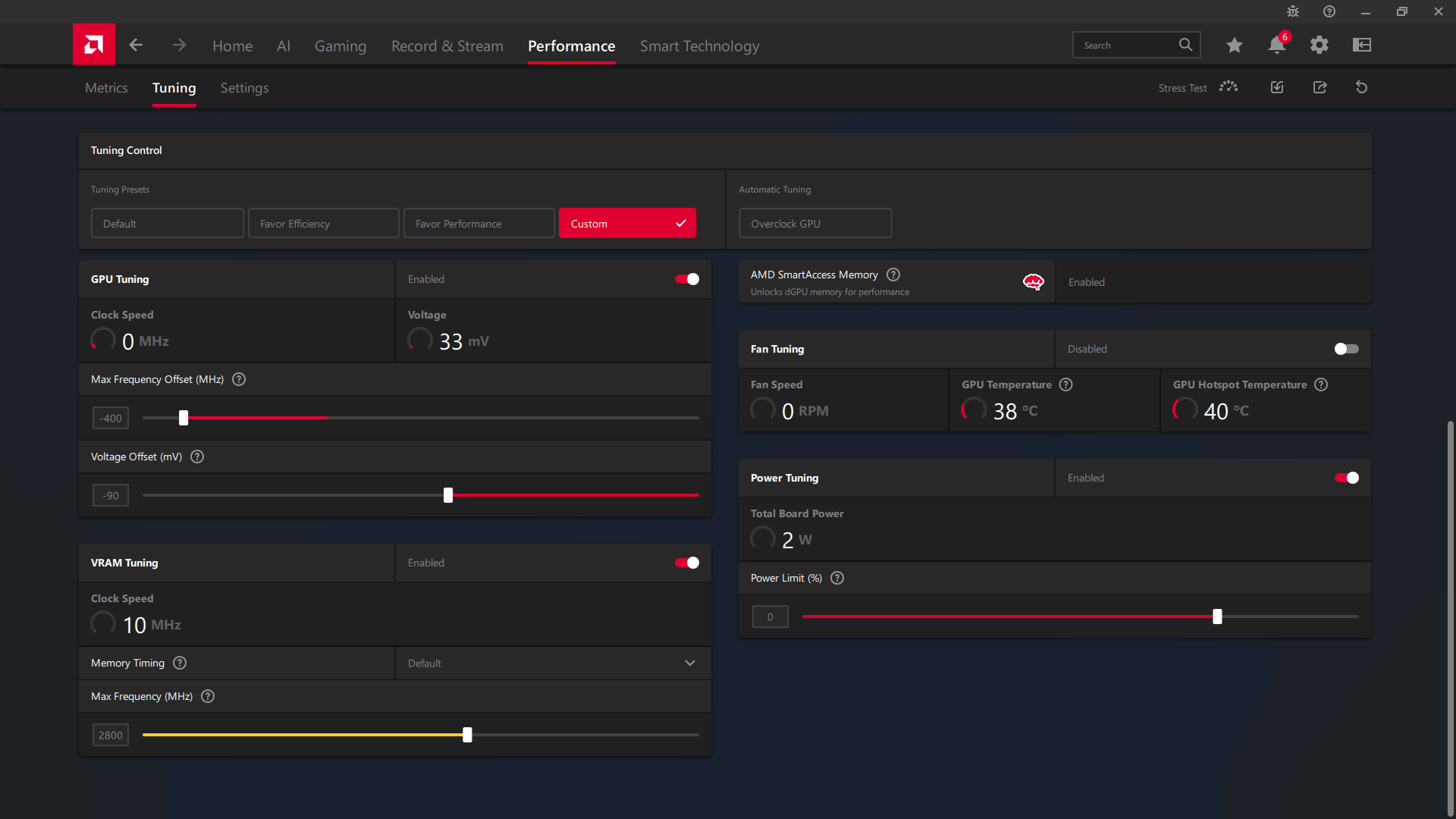This screenshot has height=819, width=1456.
Task: Show GPU Hotspot Temperature help tooltip
Action: [x=1321, y=384]
